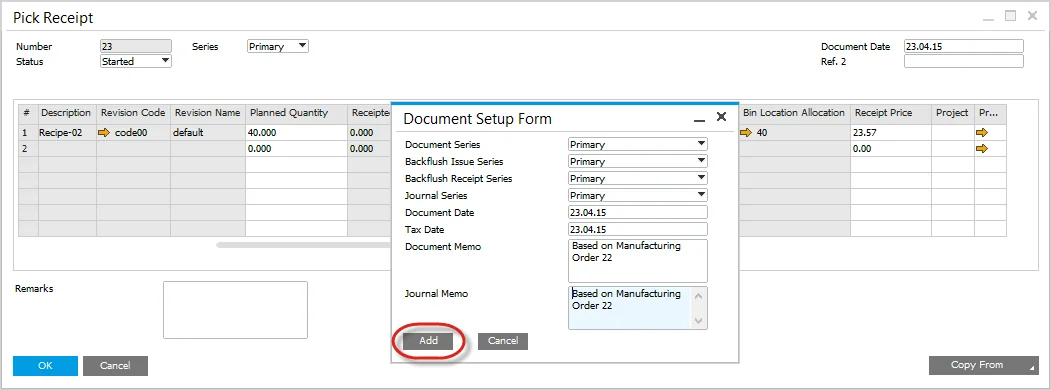The height and width of the screenshot is (390, 1051).
Task: Open the link arrow in row 1 last column
Action: coord(983,133)
